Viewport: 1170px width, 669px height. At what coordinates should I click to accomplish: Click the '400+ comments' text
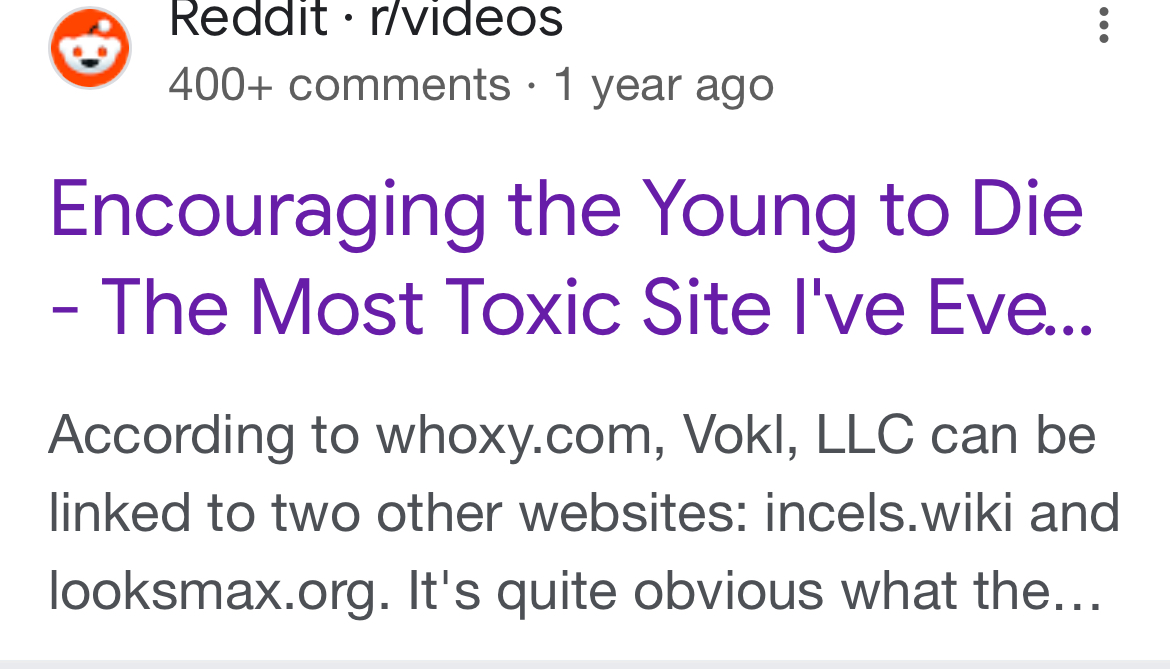tap(339, 85)
